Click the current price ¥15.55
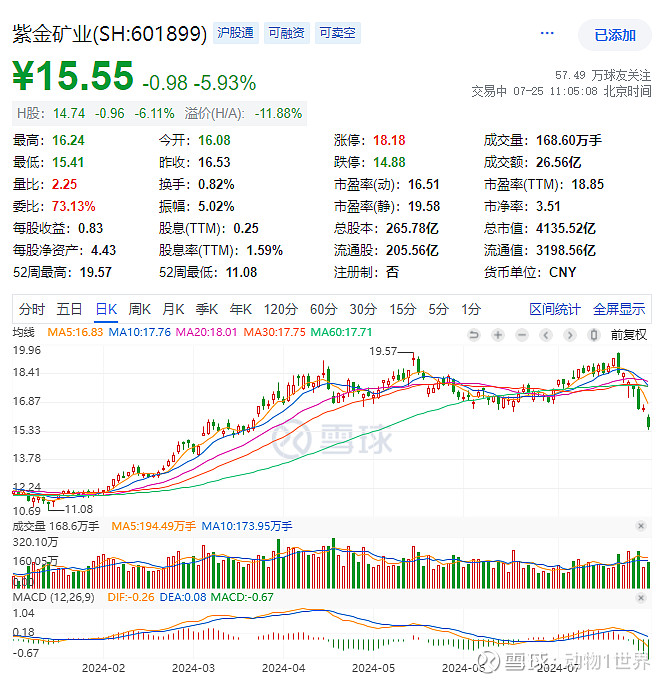Image resolution: width=670 pixels, height=682 pixels. [x=73, y=76]
